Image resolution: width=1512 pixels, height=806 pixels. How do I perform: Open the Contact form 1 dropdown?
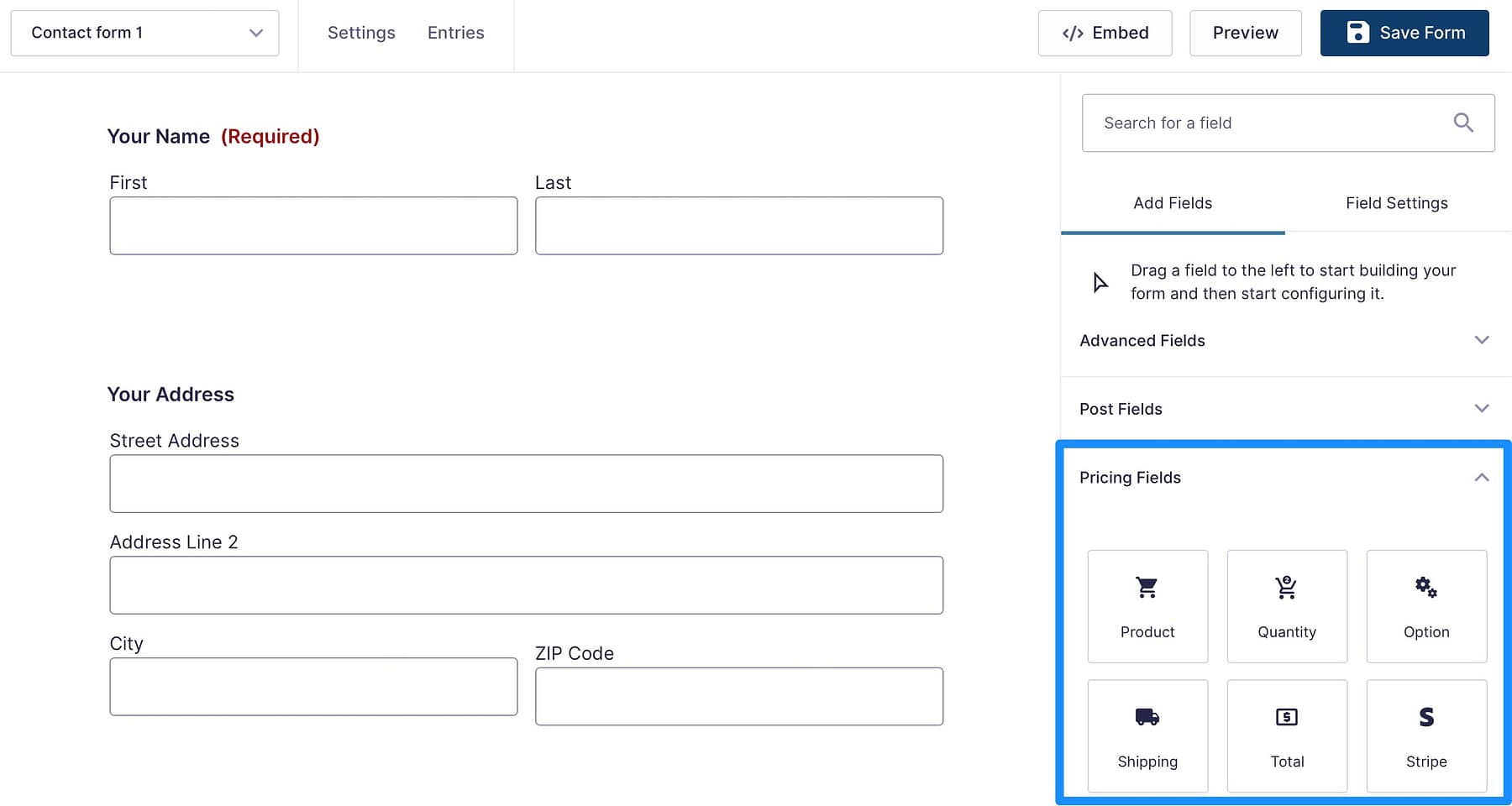click(255, 33)
